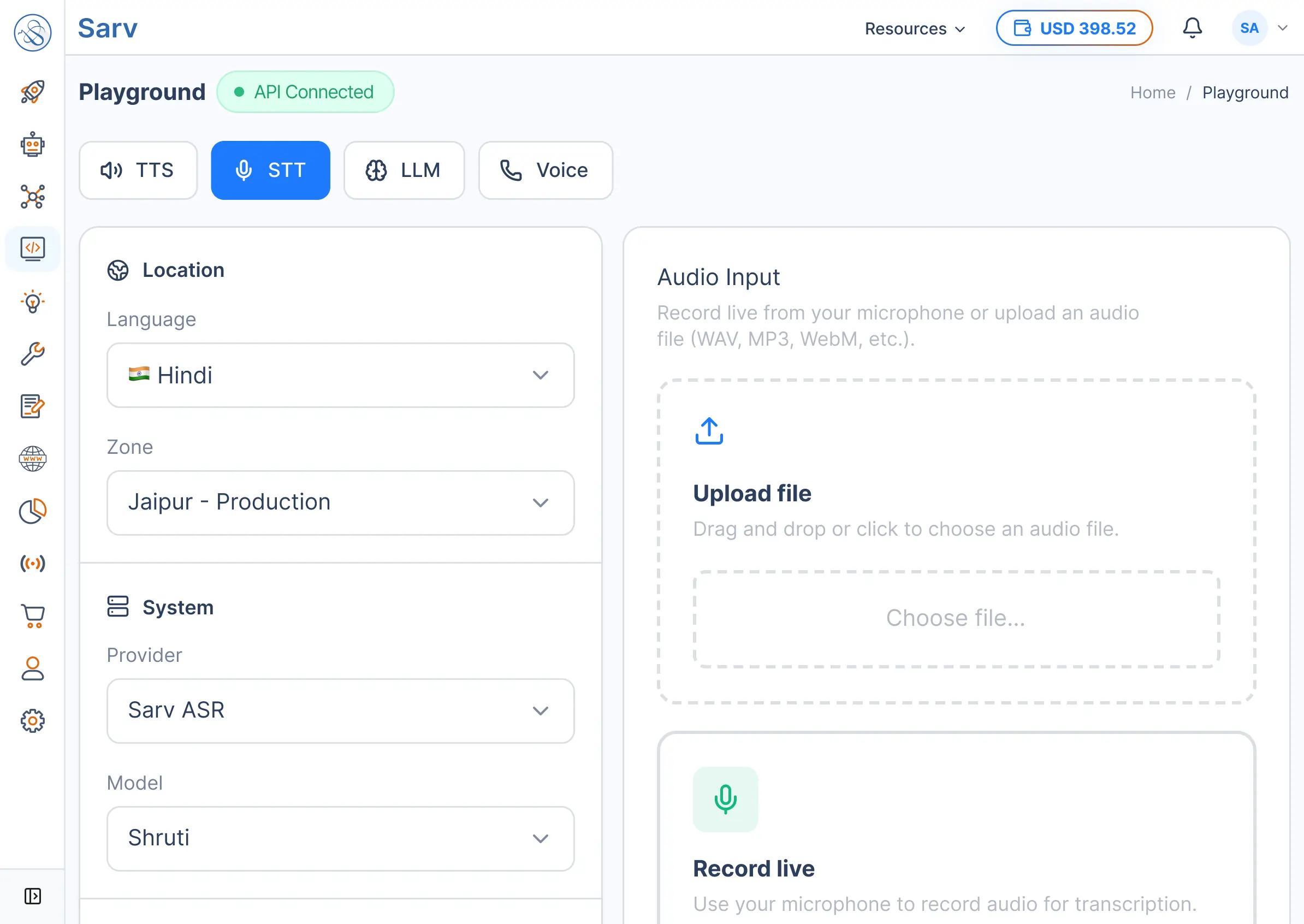
Task: Select the LLM mode
Action: click(404, 170)
